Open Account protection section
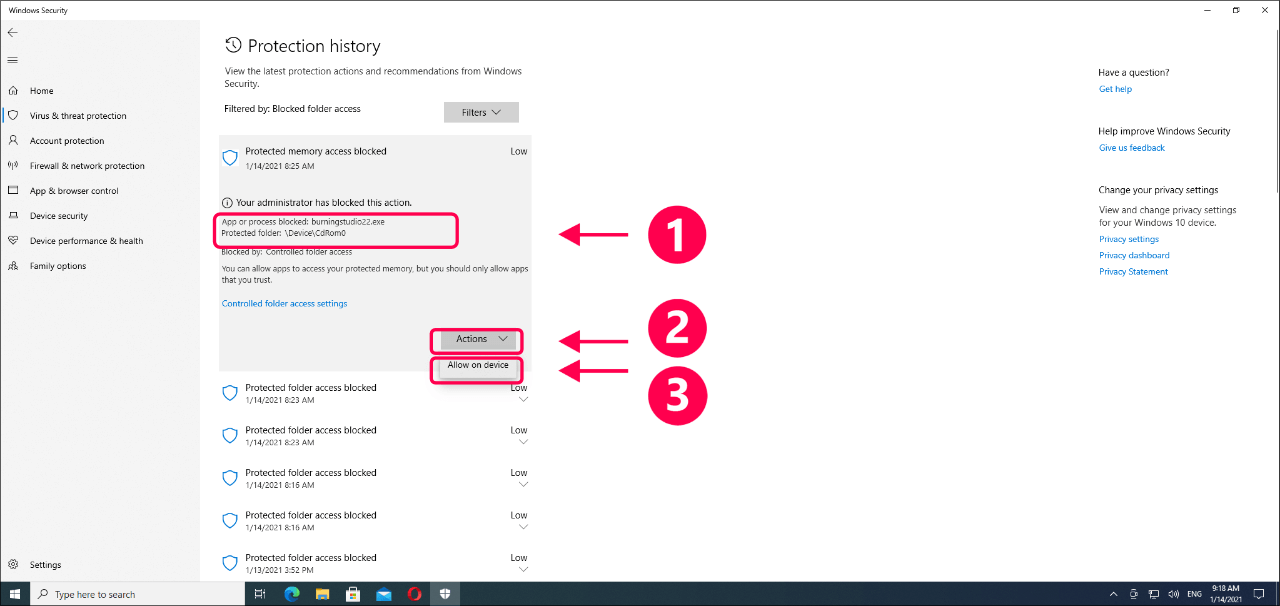The height and width of the screenshot is (606, 1280). (67, 141)
